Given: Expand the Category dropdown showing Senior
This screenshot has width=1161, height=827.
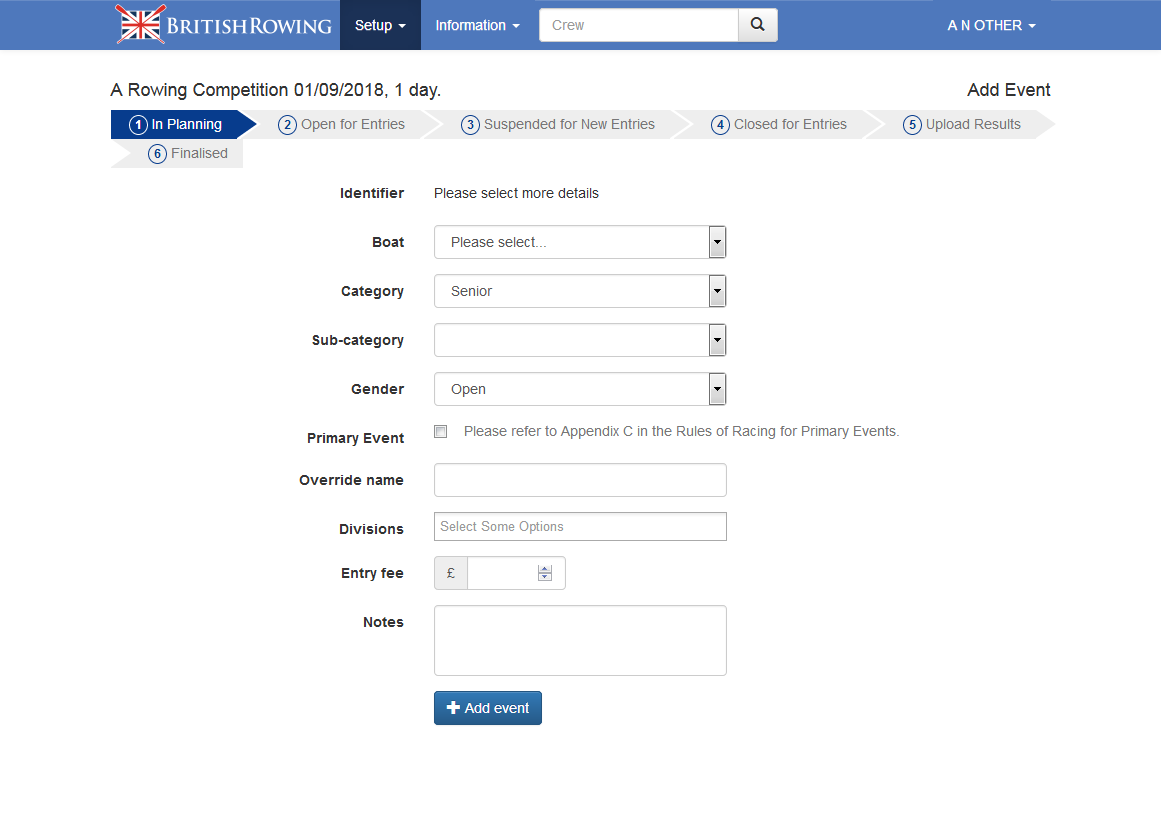Looking at the screenshot, I should point(579,291).
